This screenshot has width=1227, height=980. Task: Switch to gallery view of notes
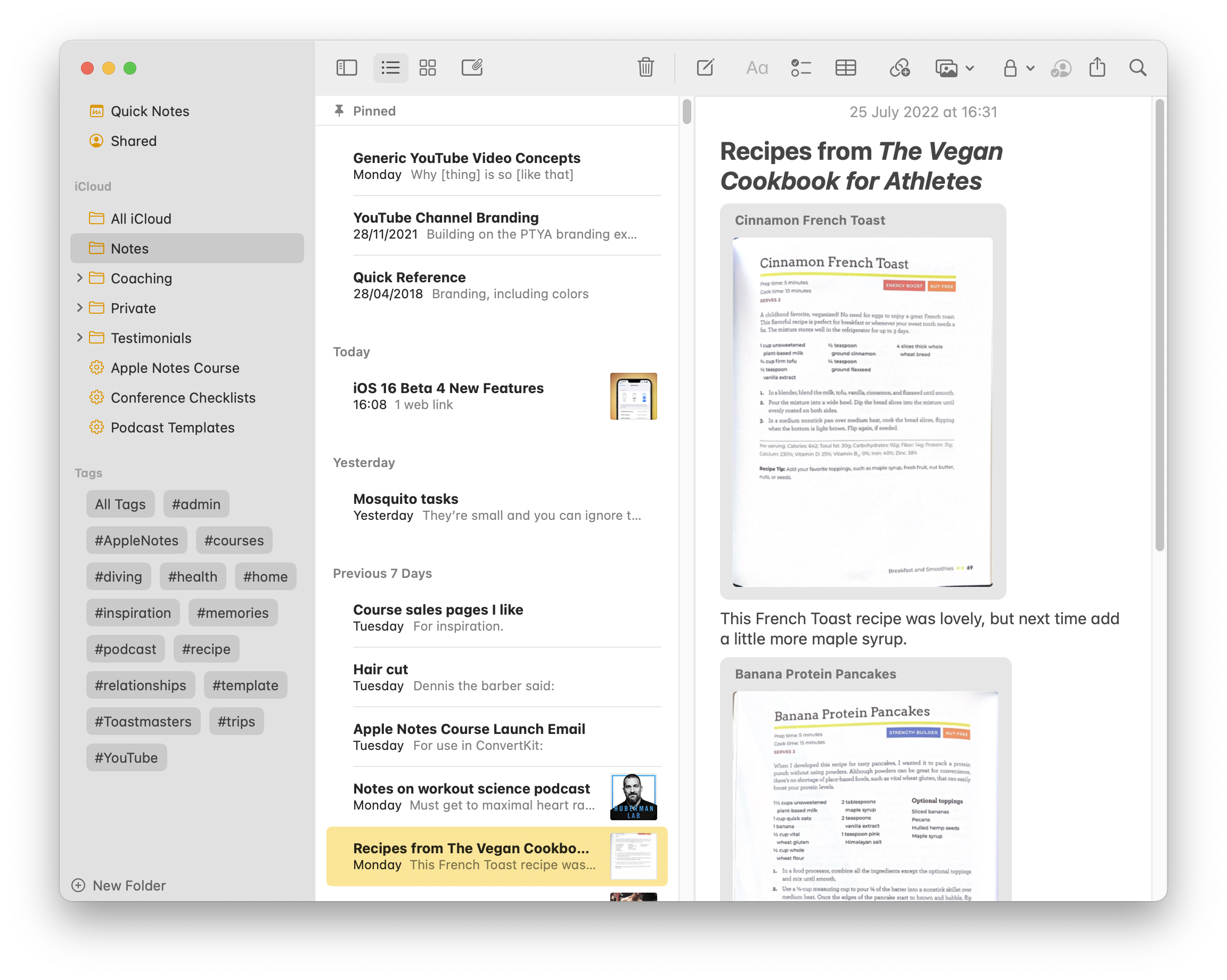(x=428, y=67)
